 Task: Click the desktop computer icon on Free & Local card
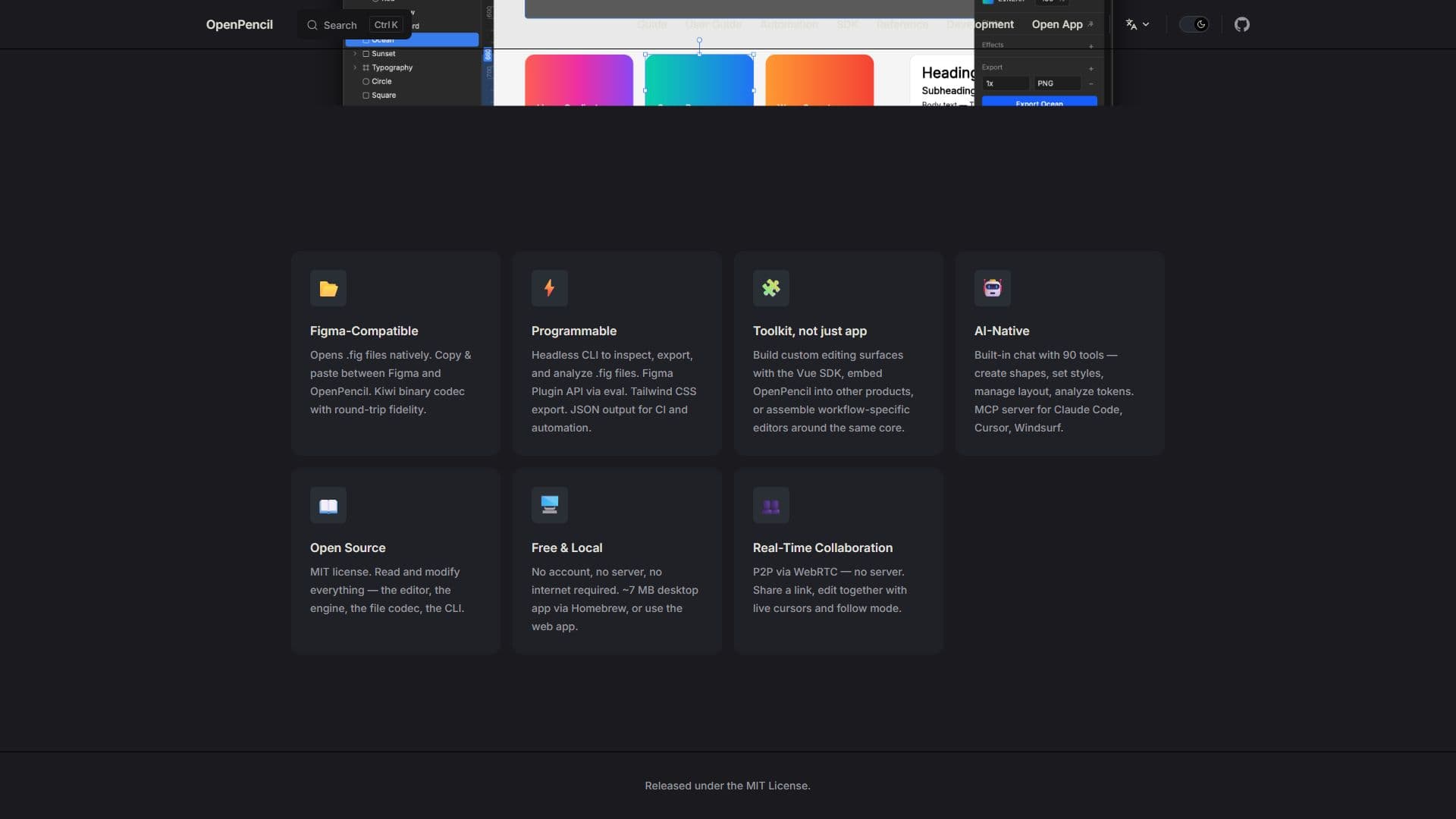tap(549, 505)
